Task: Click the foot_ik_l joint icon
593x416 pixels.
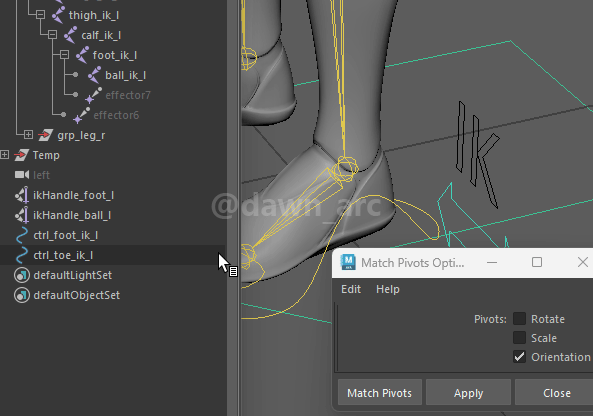Action: pos(82,55)
